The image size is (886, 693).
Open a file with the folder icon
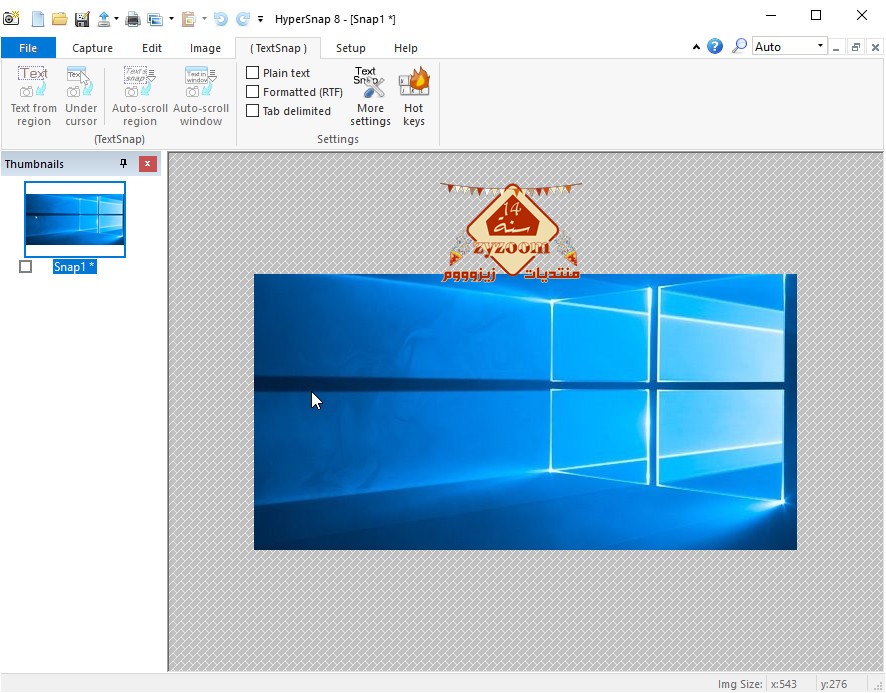(60, 19)
